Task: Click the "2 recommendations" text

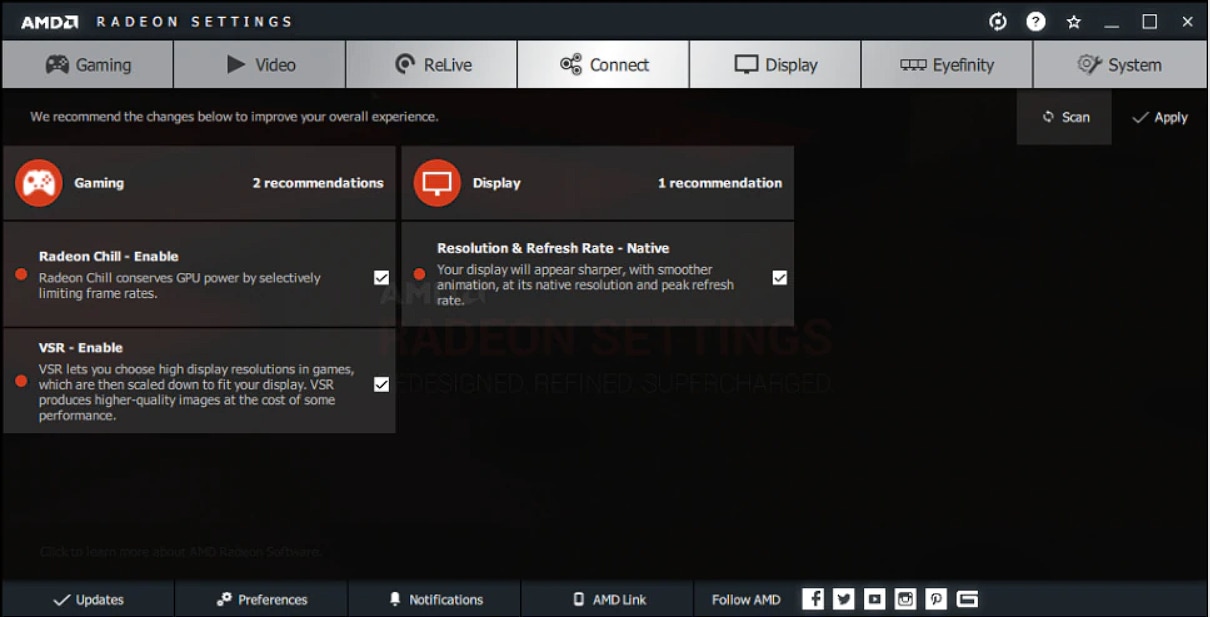Action: pos(318,183)
